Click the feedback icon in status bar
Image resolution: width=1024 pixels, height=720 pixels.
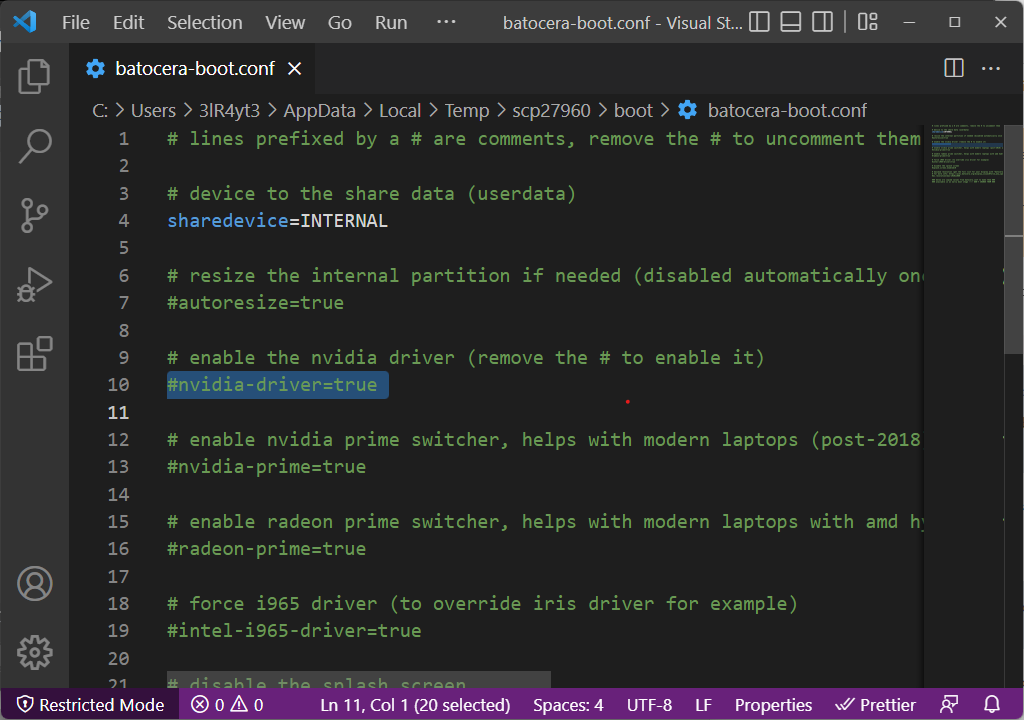[x=949, y=704]
